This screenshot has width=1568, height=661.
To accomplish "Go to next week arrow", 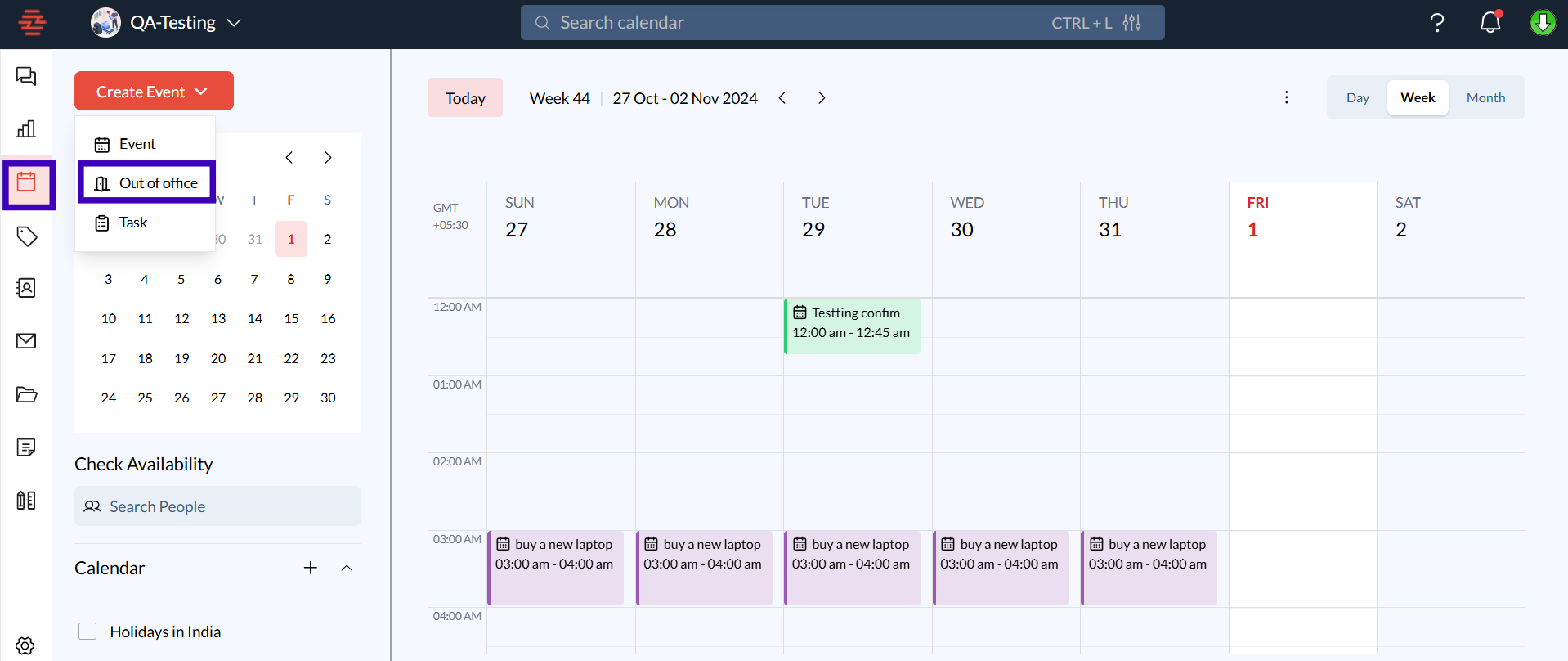I will pyautogui.click(x=822, y=98).
